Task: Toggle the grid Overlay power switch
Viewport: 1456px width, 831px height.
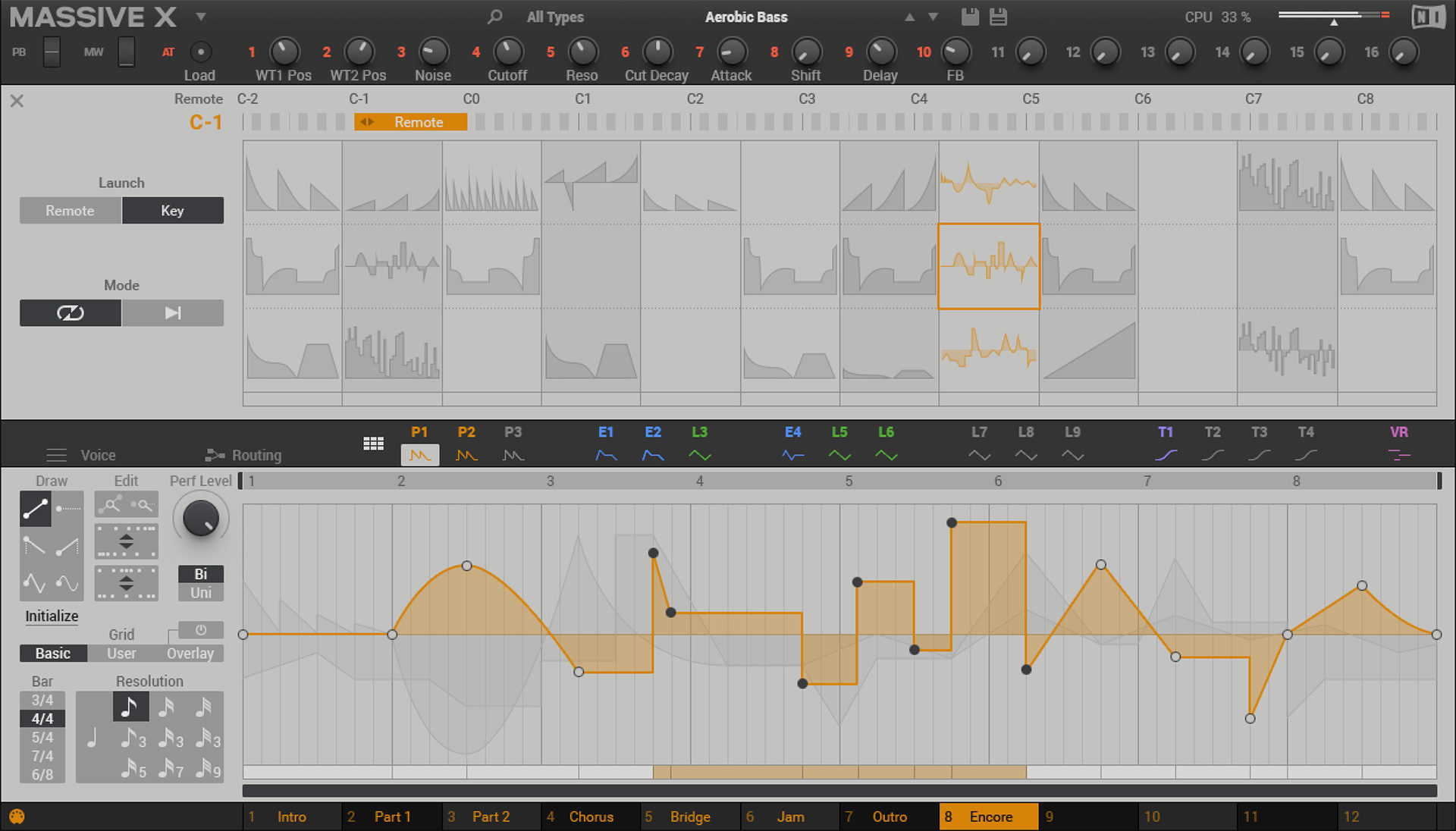Action: click(200, 630)
